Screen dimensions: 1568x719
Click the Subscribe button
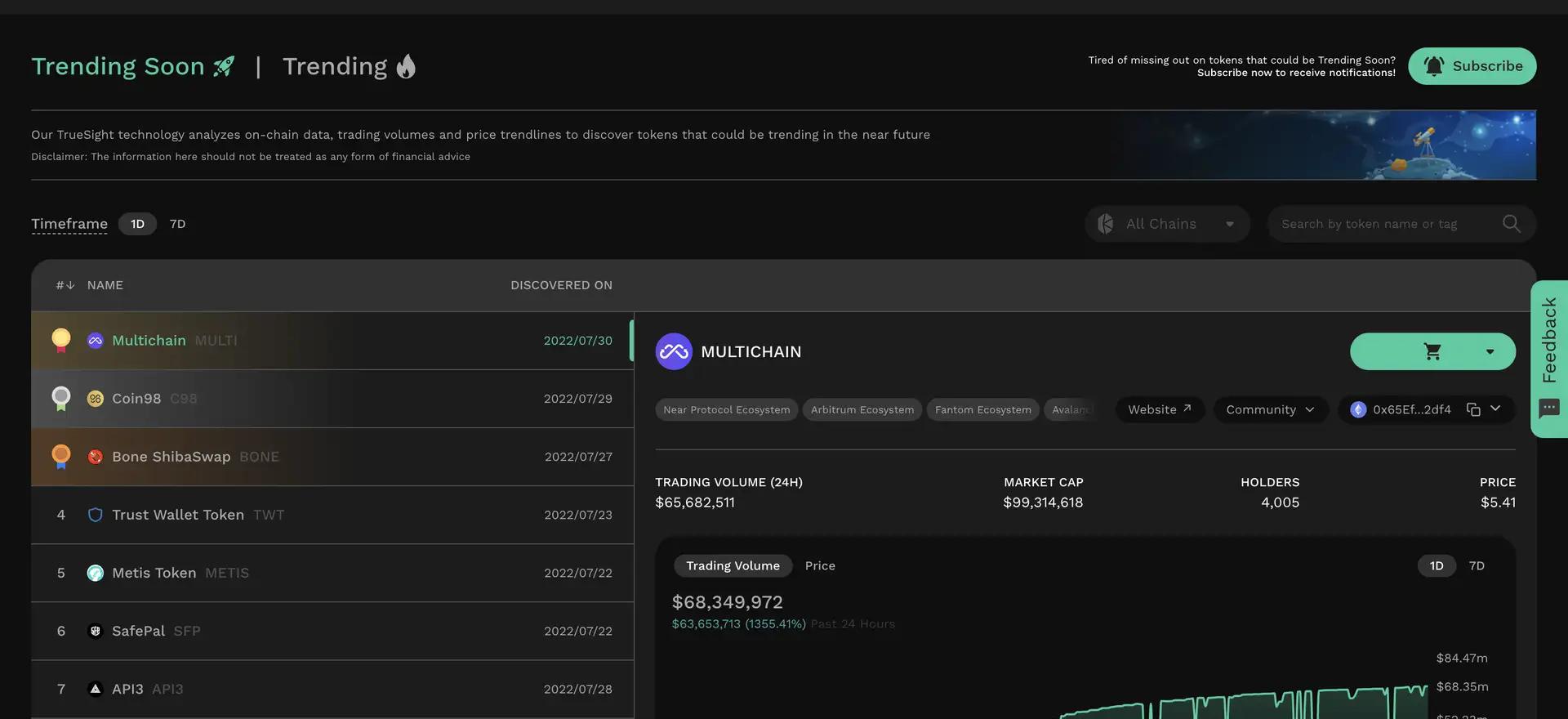click(x=1472, y=66)
